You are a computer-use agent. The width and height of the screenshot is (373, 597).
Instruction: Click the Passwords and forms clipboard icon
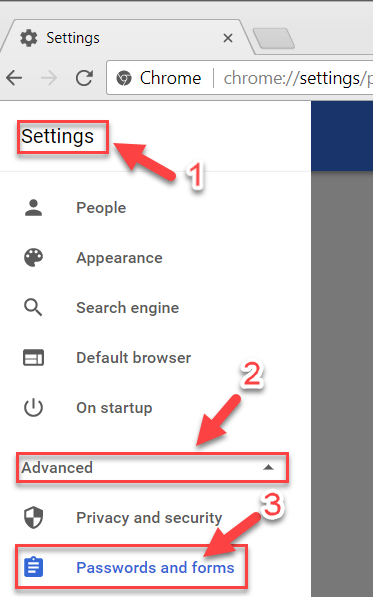(33, 567)
